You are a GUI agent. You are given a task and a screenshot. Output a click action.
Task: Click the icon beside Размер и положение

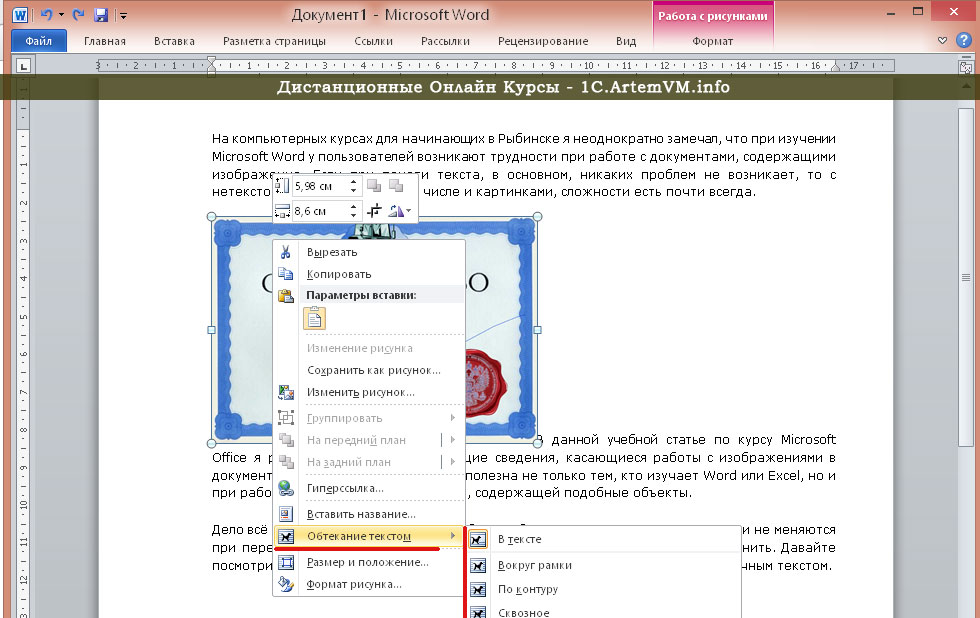[x=286, y=562]
